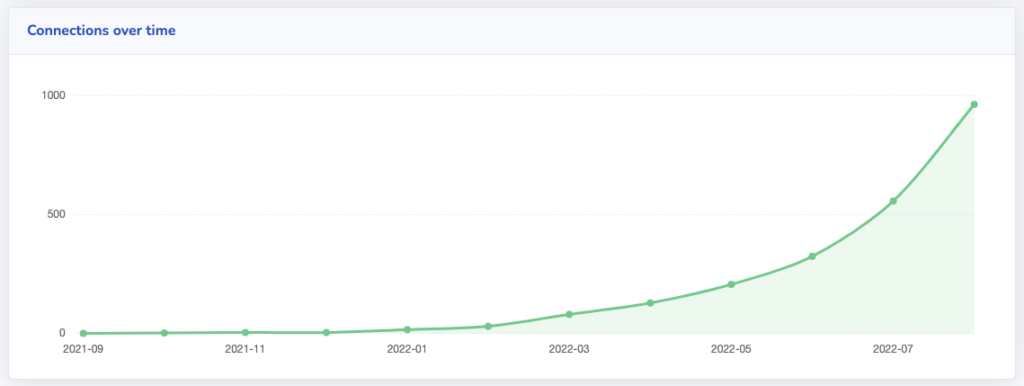Select the data point above 2022-03
1024x386 pixels.
tap(569, 314)
